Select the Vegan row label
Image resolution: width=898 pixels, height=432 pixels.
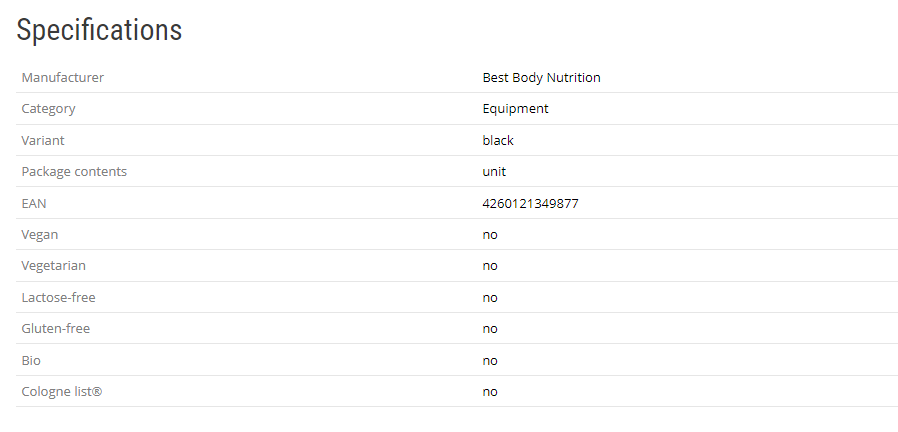coord(40,234)
